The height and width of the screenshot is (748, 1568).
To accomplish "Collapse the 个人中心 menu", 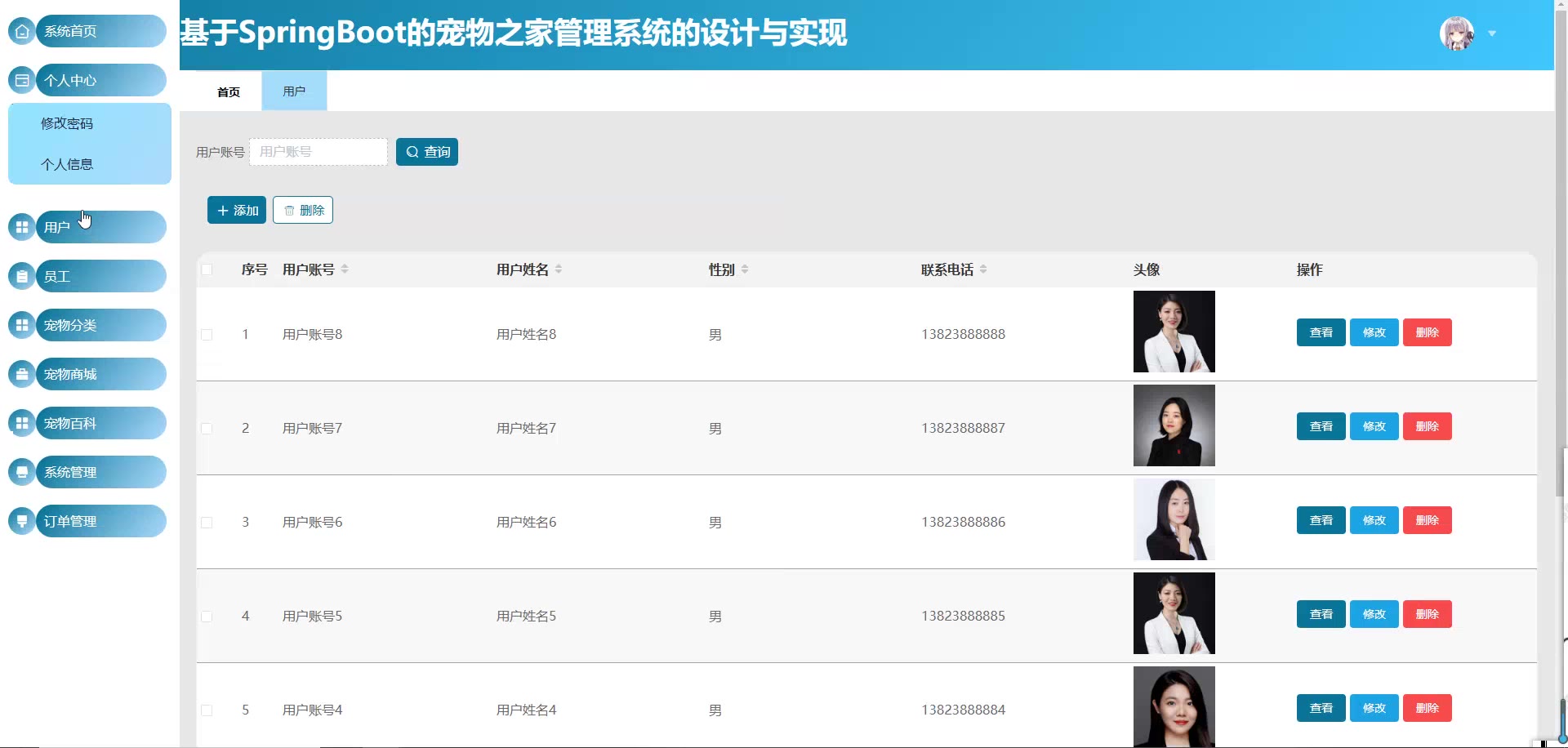I will pos(101,80).
